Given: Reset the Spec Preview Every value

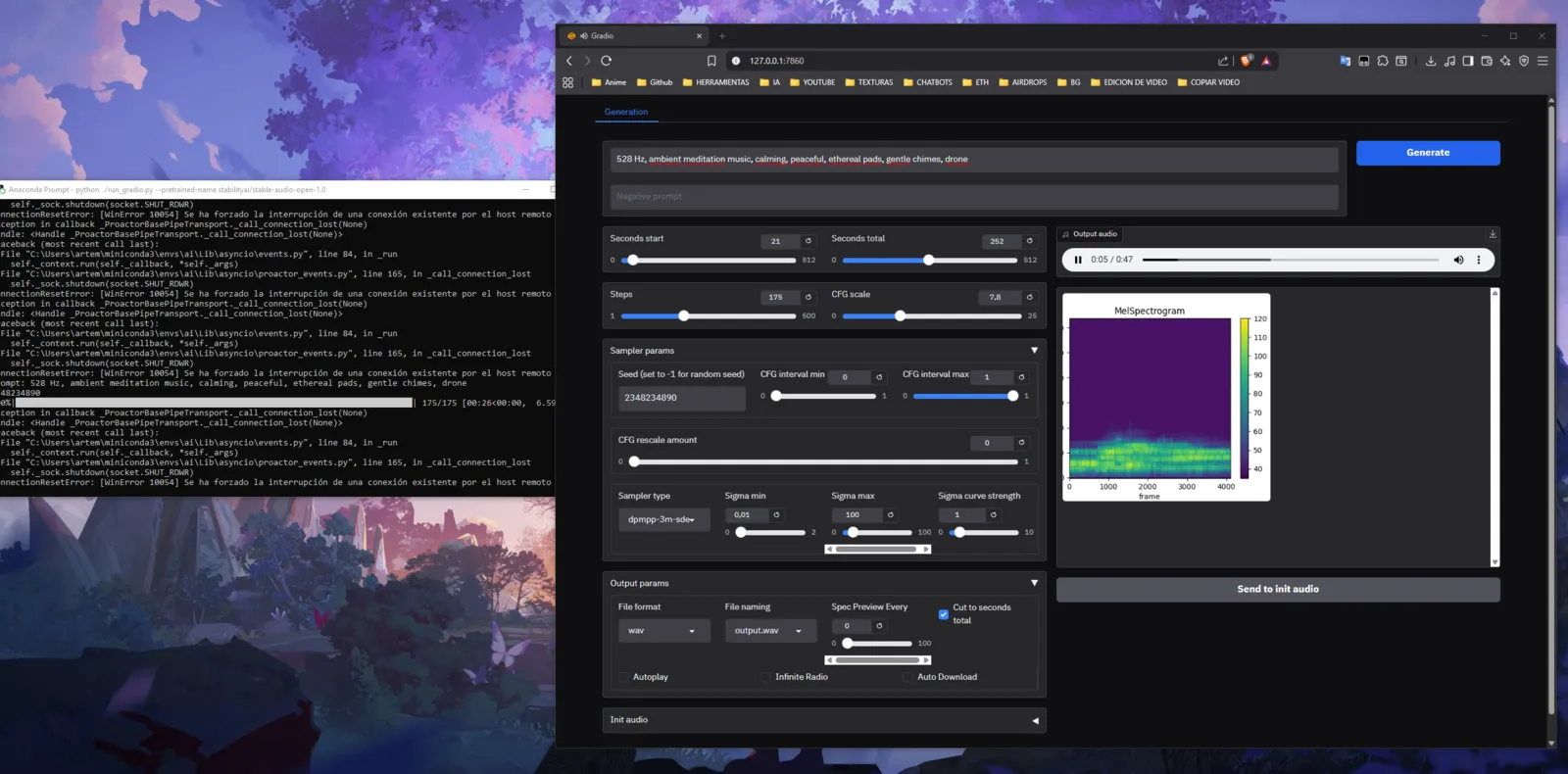Looking at the screenshot, I should 879,626.
